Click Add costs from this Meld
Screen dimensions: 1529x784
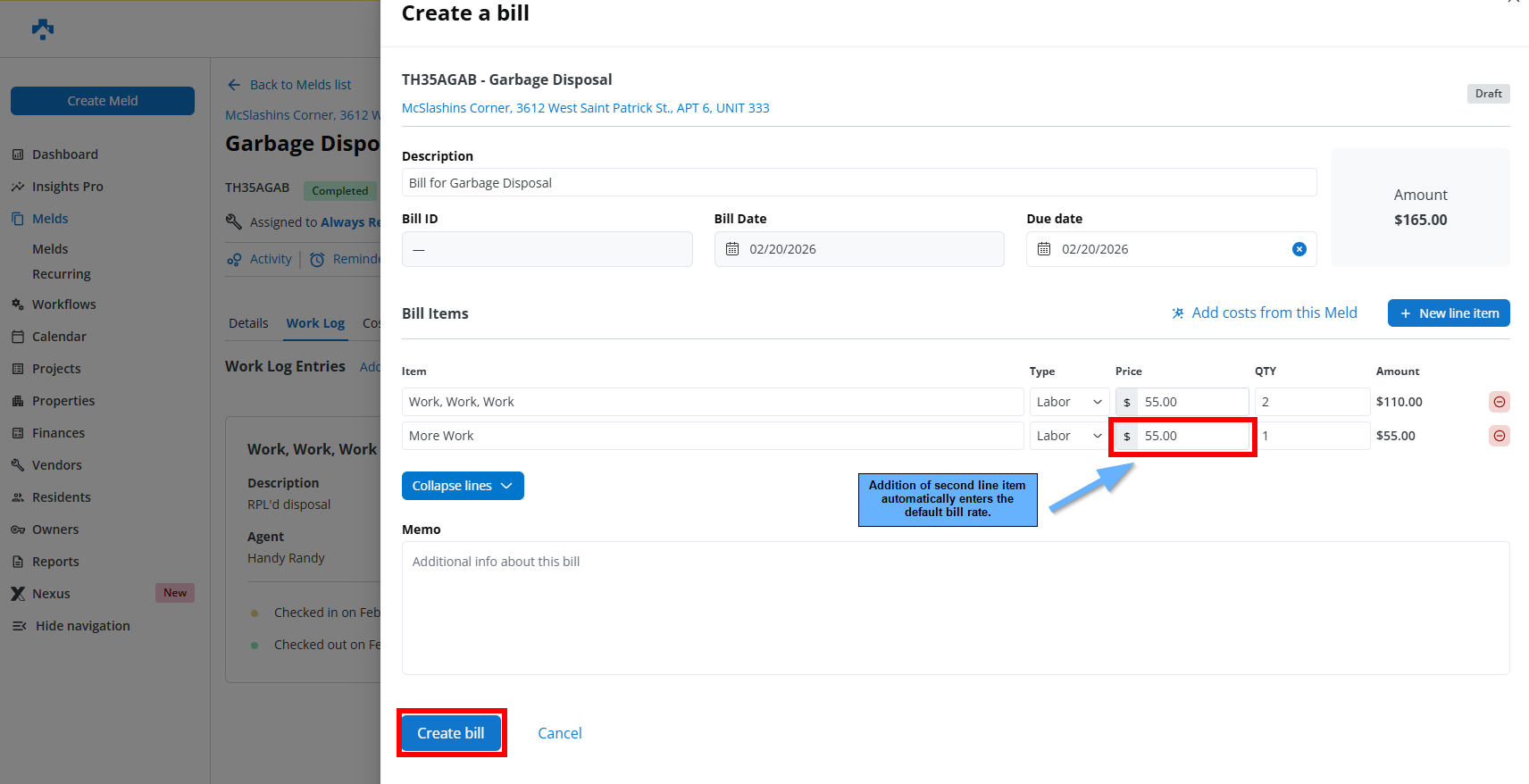pos(1264,313)
